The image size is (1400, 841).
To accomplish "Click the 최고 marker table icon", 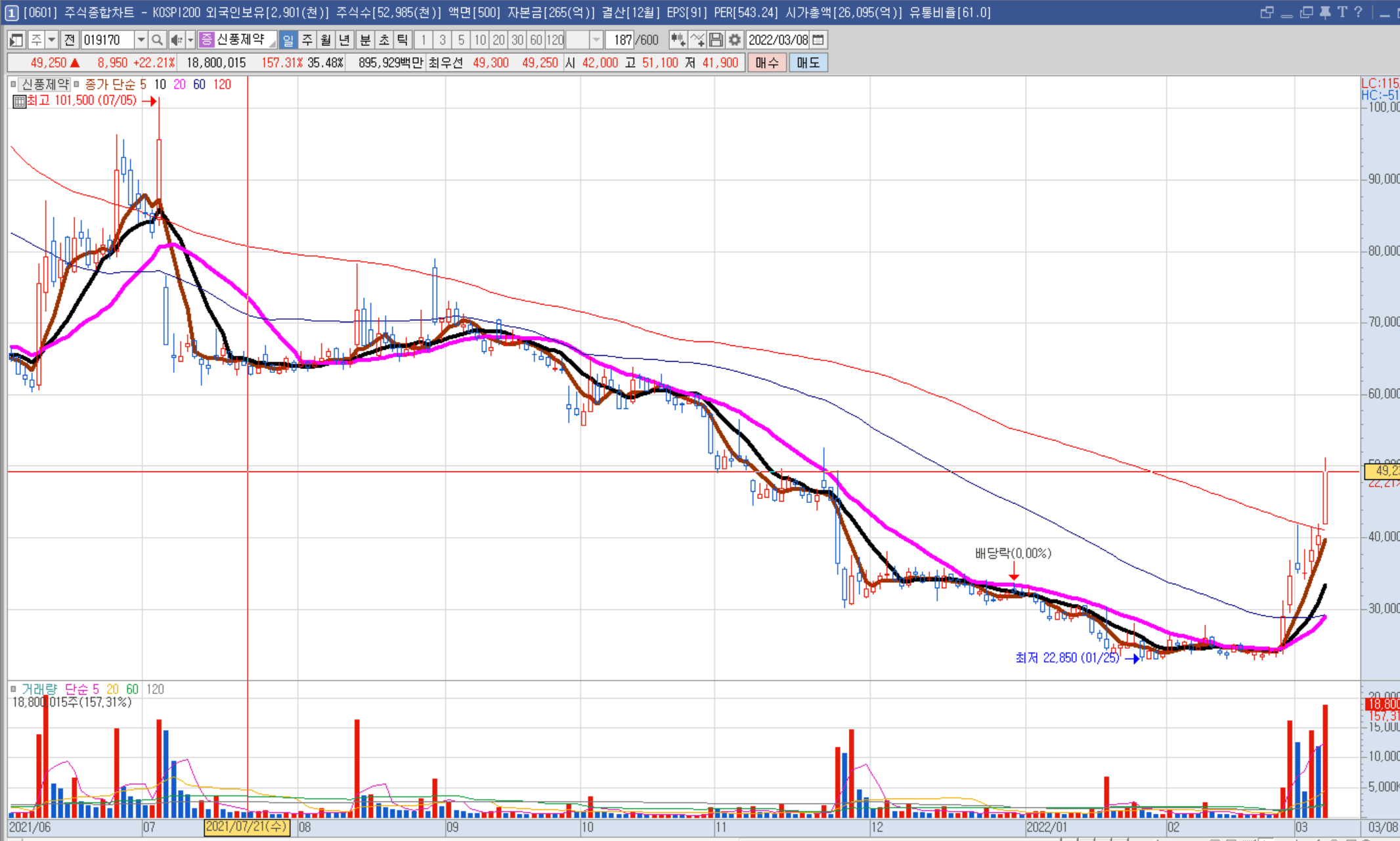I will pos(19,101).
